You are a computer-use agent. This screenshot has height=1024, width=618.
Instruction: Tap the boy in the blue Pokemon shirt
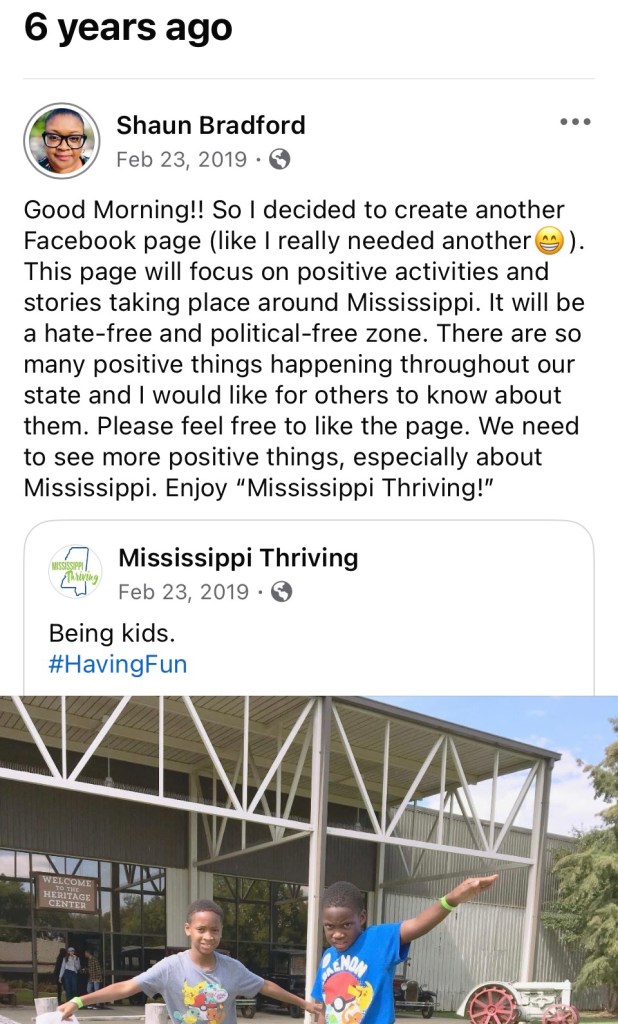tap(358, 960)
